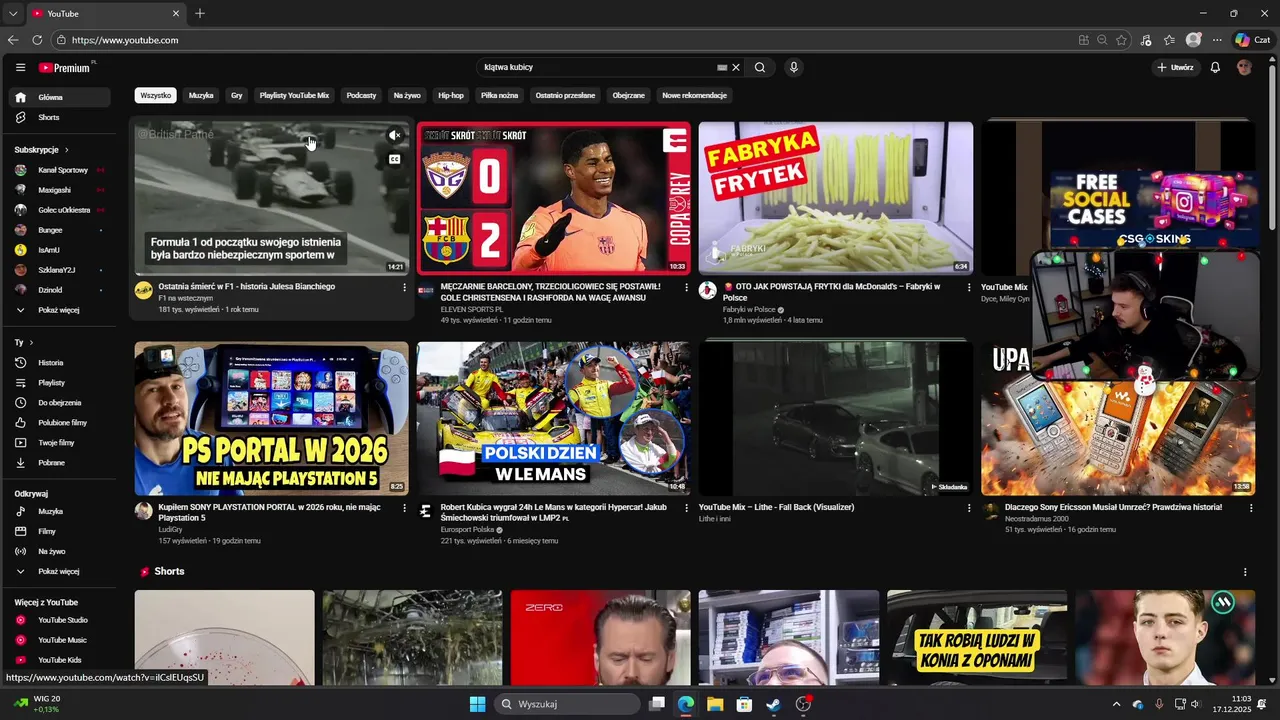
Task: Open options menu for Jules Bianchi video
Action: (405, 287)
